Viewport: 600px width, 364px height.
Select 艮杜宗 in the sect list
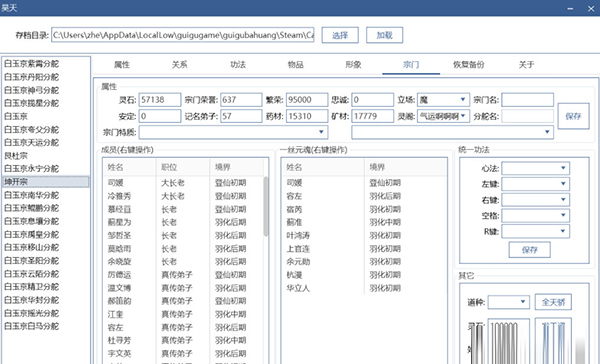[46, 156]
